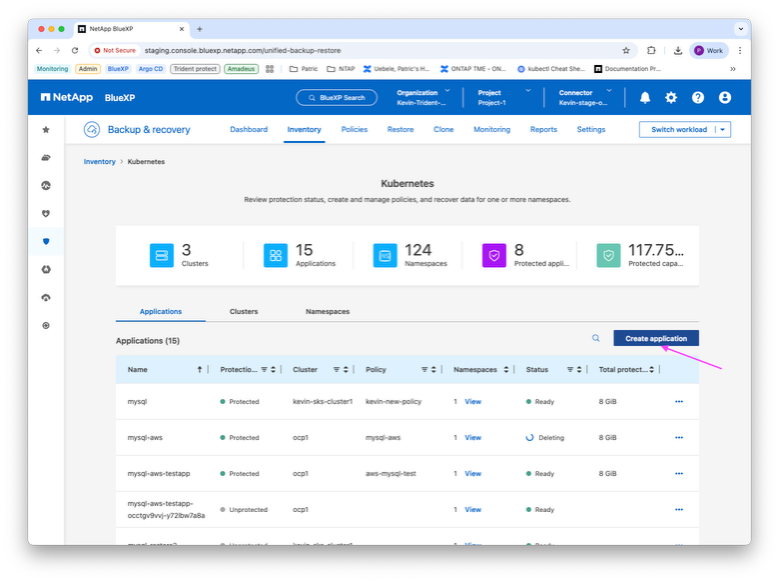Open Chrome downloads icon
This screenshot has height=582, width=779.
(x=678, y=50)
